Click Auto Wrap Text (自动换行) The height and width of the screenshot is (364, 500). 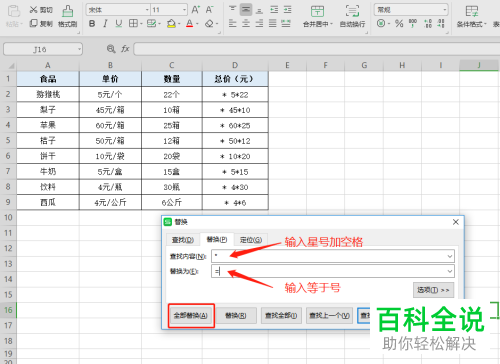click(x=352, y=17)
